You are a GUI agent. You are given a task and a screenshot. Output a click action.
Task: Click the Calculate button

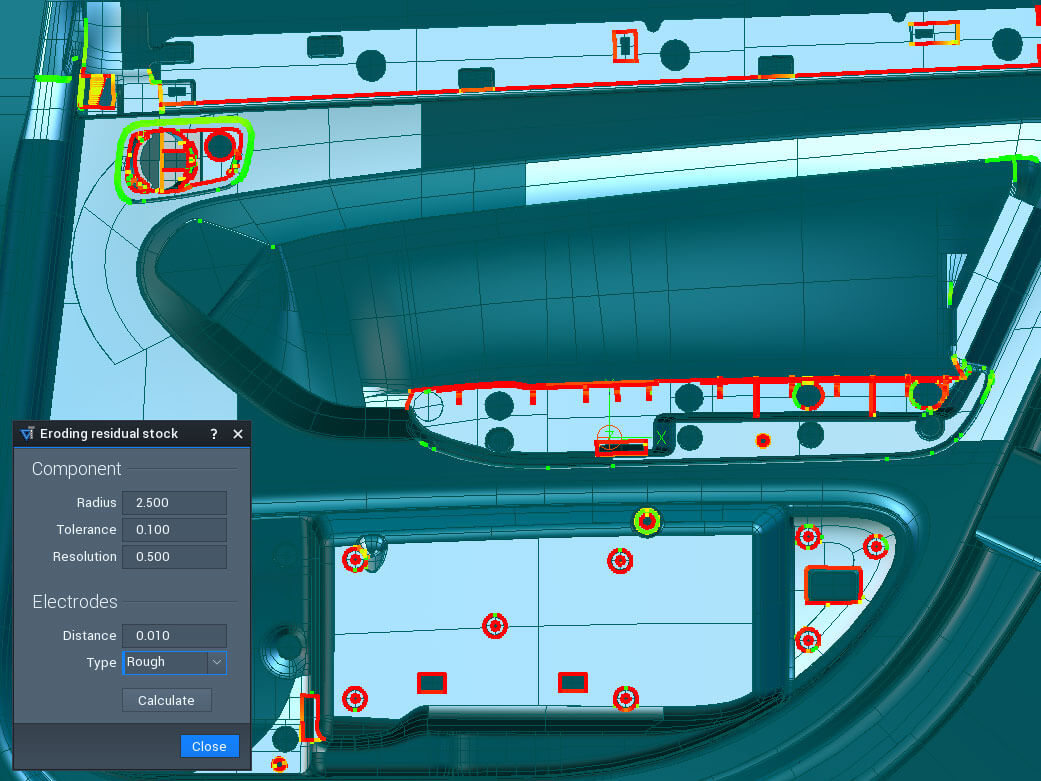pyautogui.click(x=166, y=700)
